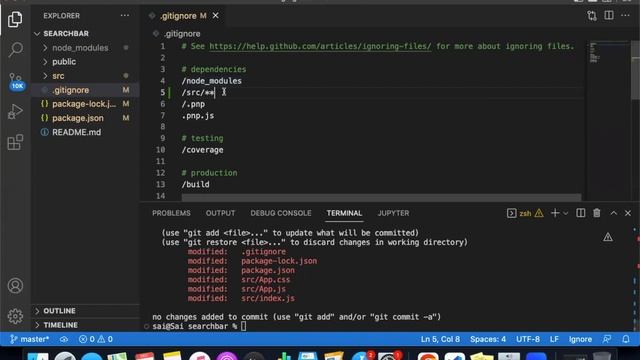Open README.md in explorer
The height and width of the screenshot is (360, 640).
click(x=86, y=132)
